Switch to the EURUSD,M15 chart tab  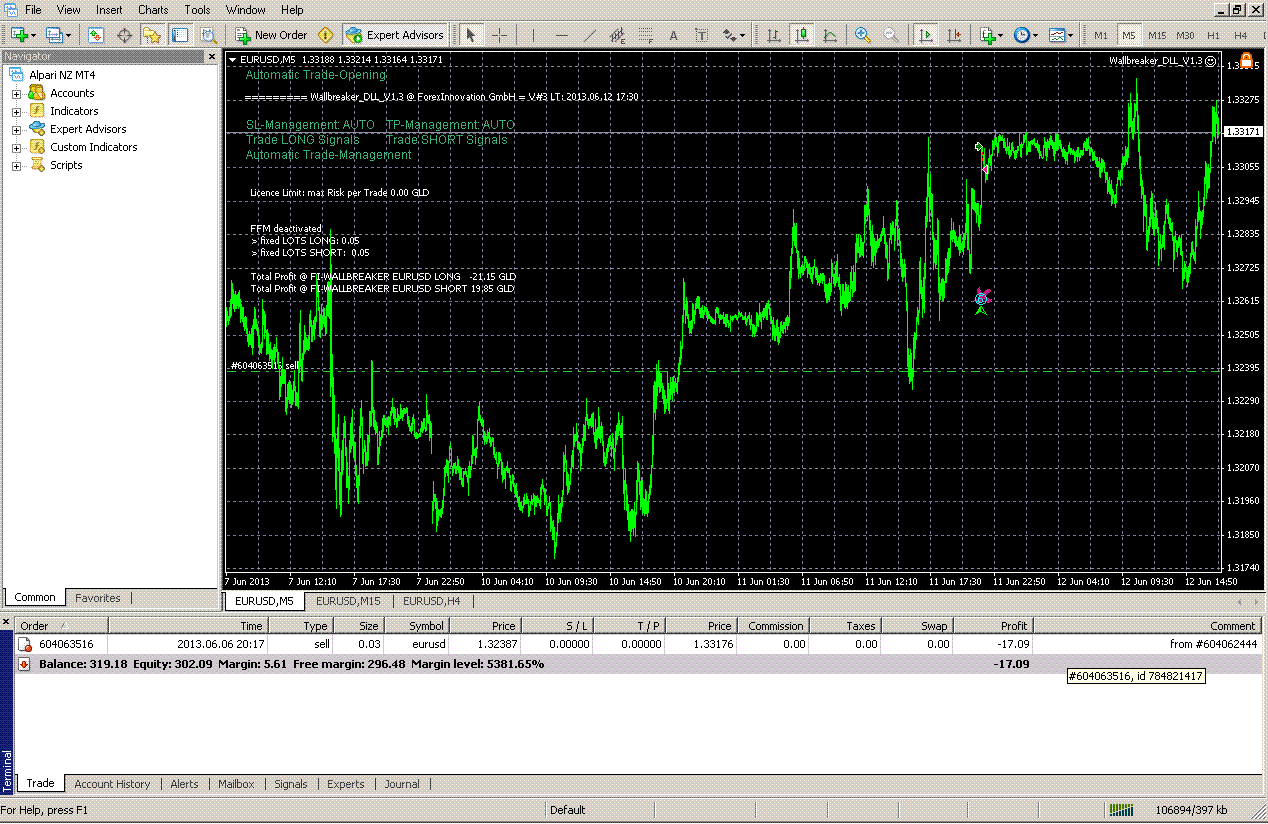click(x=348, y=601)
